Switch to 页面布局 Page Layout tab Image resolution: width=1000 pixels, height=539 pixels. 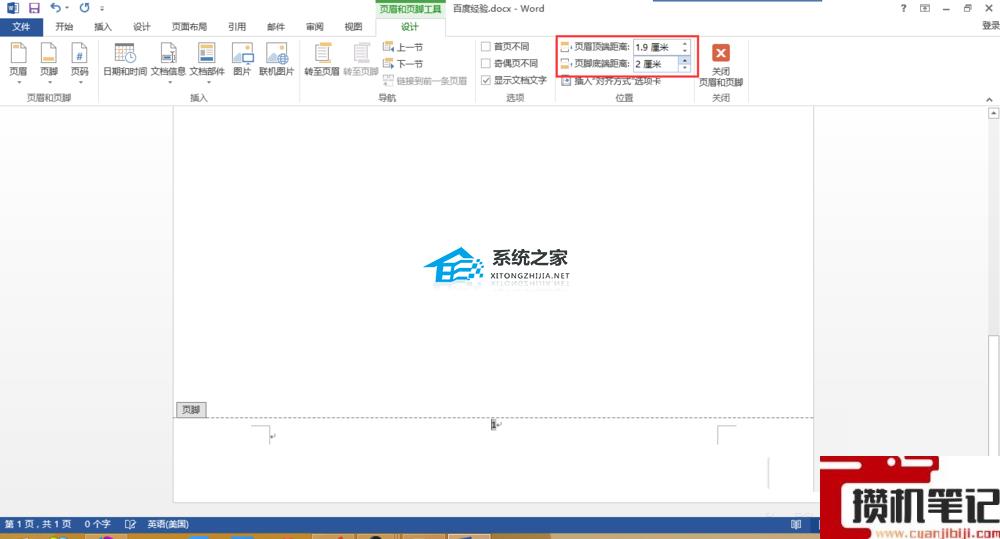tap(189, 27)
